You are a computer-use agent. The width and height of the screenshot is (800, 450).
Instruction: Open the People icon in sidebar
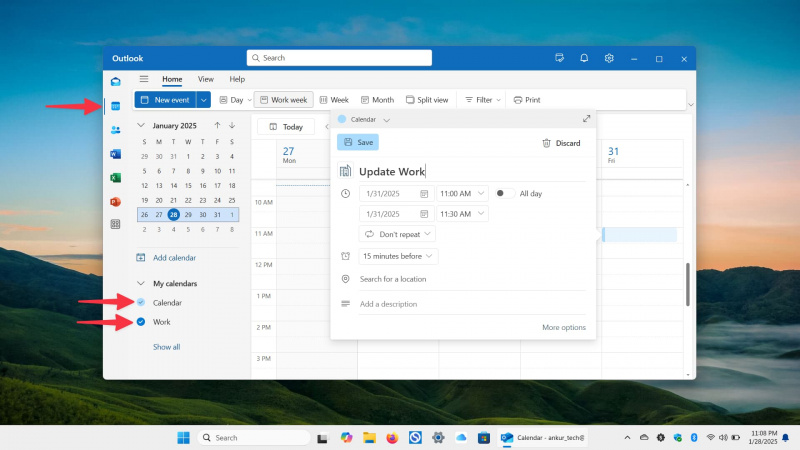[x=116, y=130]
